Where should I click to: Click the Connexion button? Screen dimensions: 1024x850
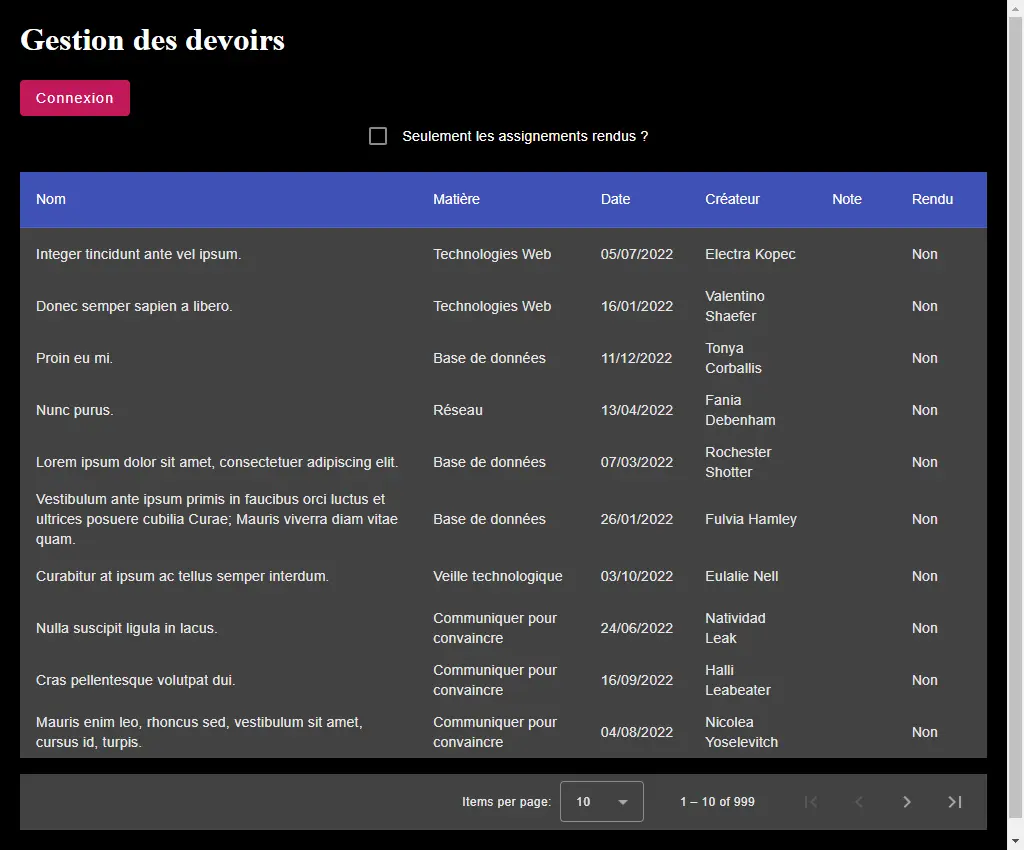[x=74, y=97]
